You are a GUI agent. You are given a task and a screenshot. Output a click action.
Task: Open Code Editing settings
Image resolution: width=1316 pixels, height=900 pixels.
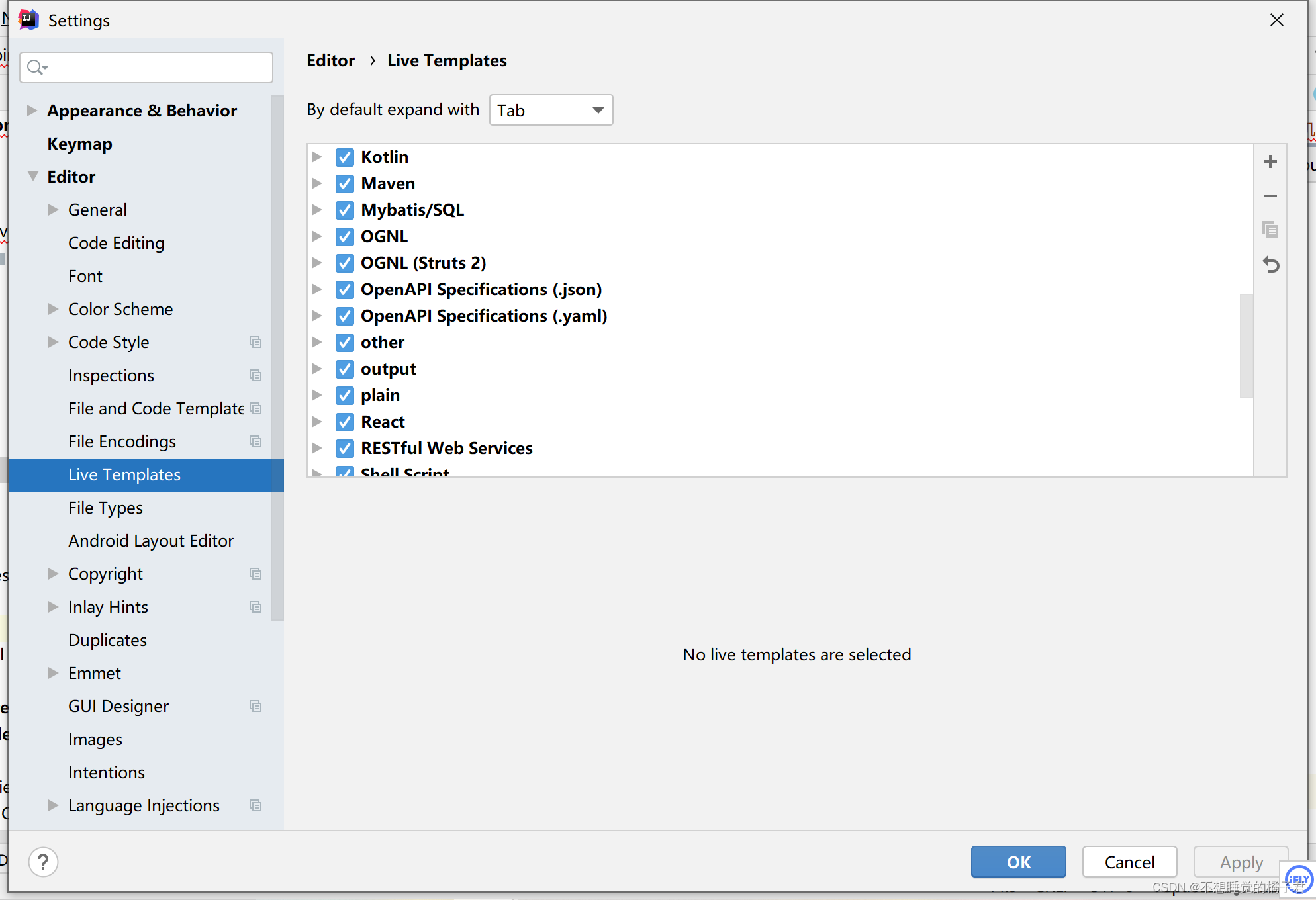pos(116,243)
